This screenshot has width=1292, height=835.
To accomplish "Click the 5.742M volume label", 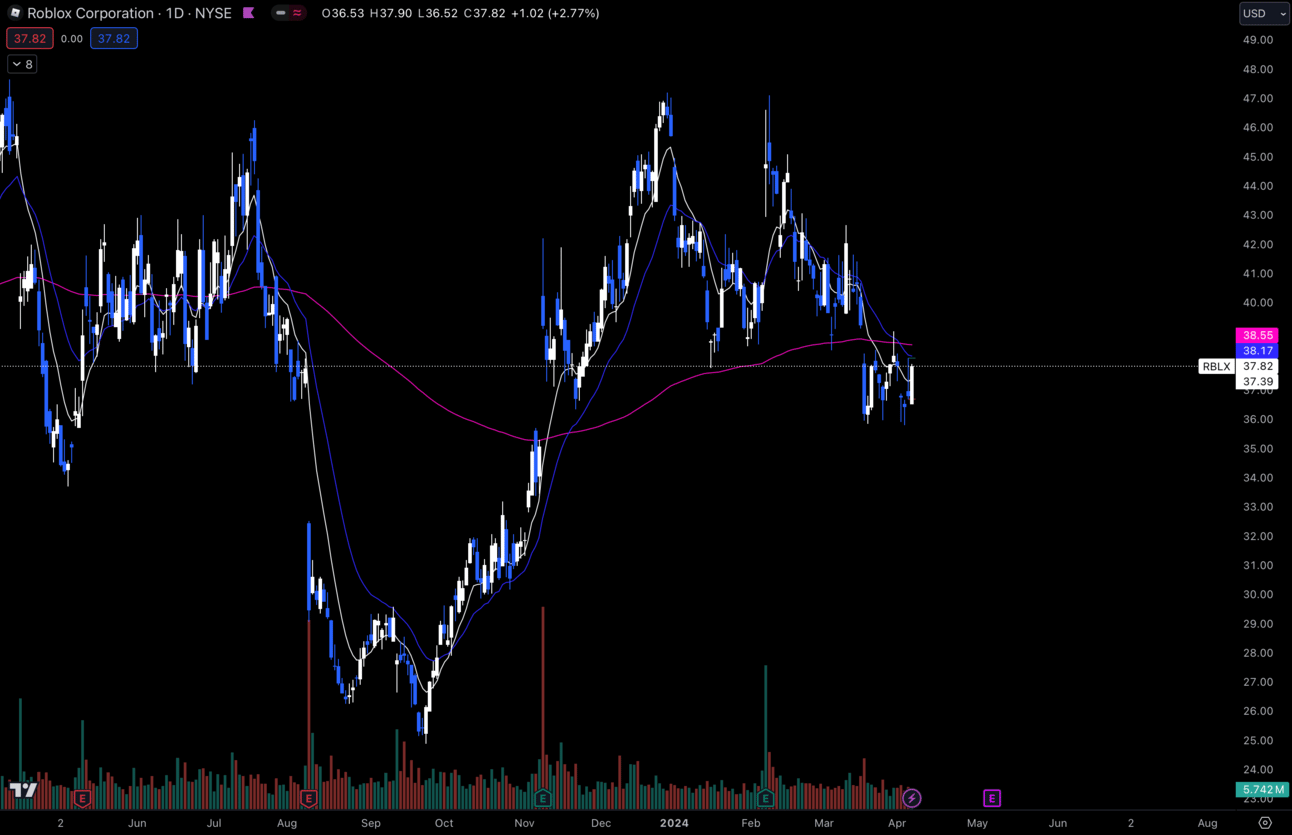I will click(x=1261, y=790).
